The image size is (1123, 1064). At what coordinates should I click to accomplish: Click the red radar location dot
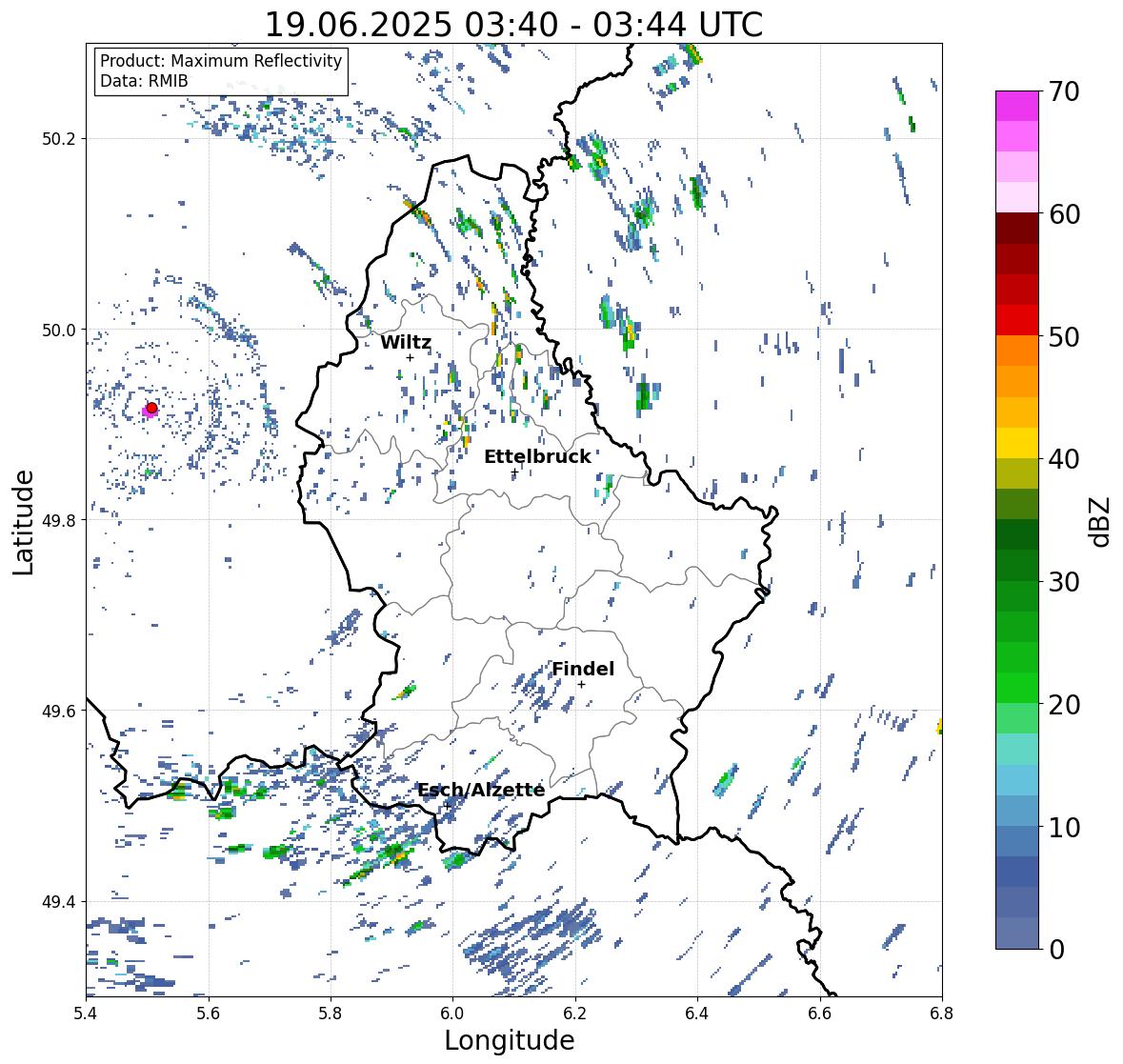pos(151,408)
